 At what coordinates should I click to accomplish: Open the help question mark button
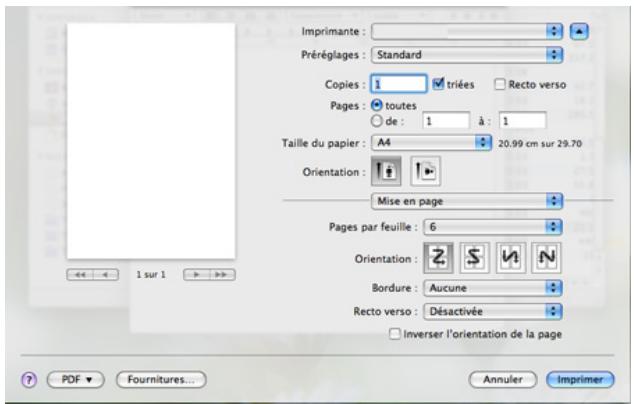(x=29, y=380)
